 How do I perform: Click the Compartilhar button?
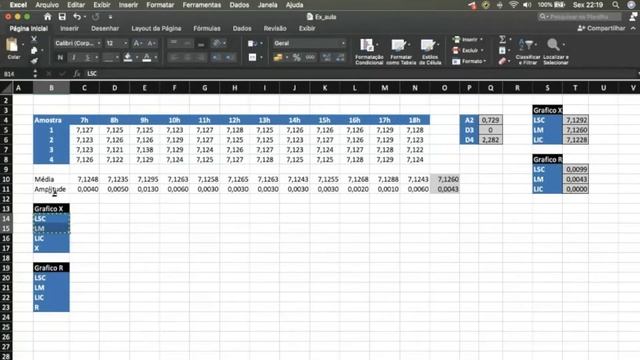click(x=601, y=28)
